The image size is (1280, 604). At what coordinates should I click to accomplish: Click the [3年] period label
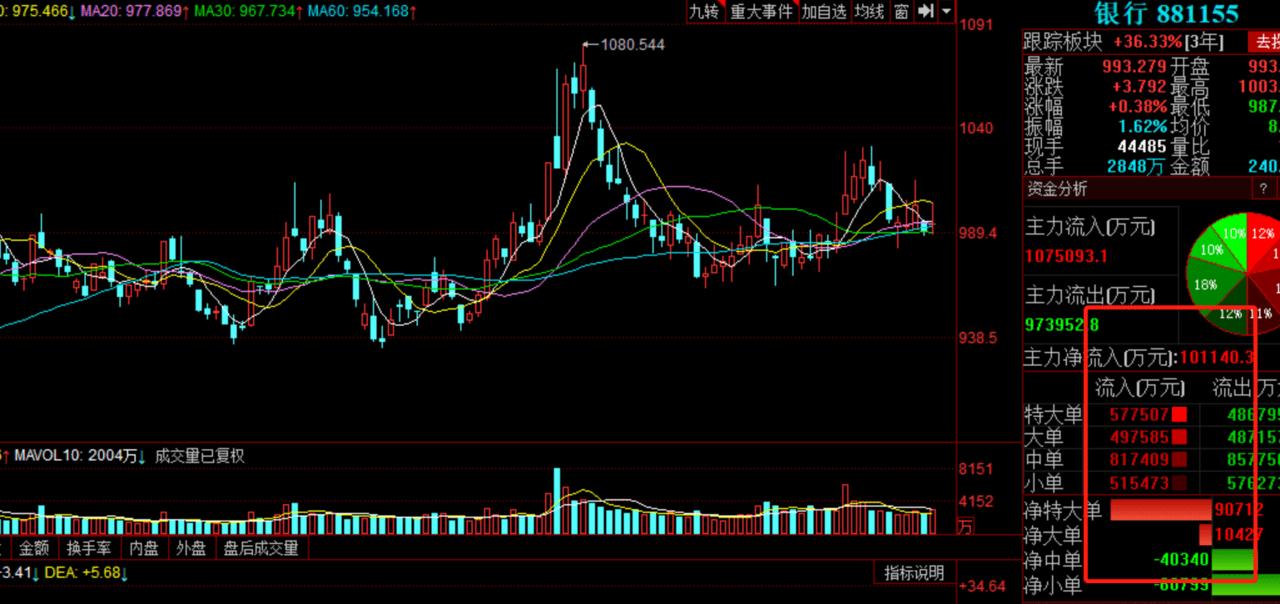(x=1204, y=42)
